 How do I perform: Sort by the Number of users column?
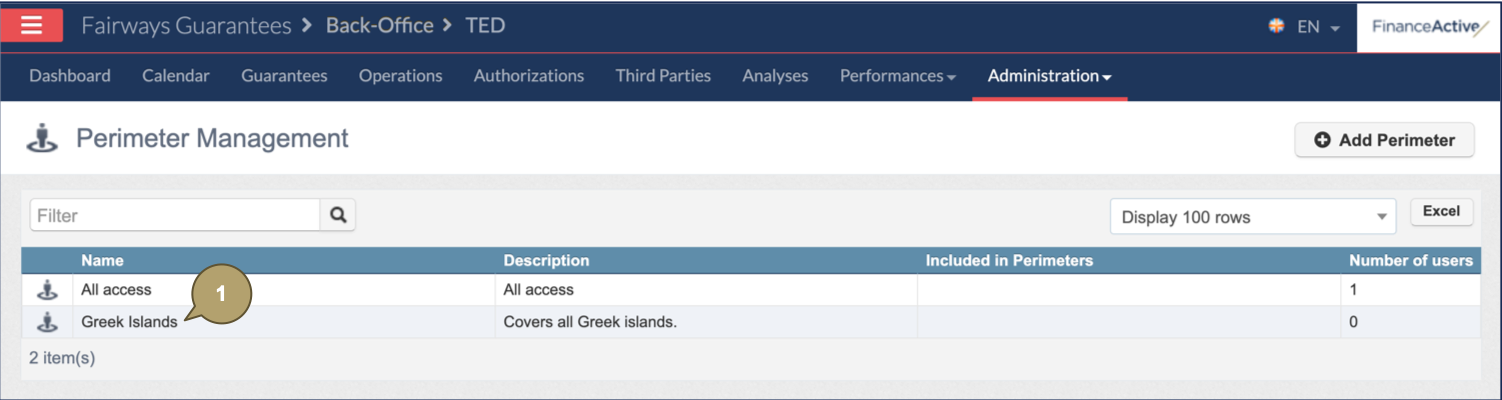1410,261
